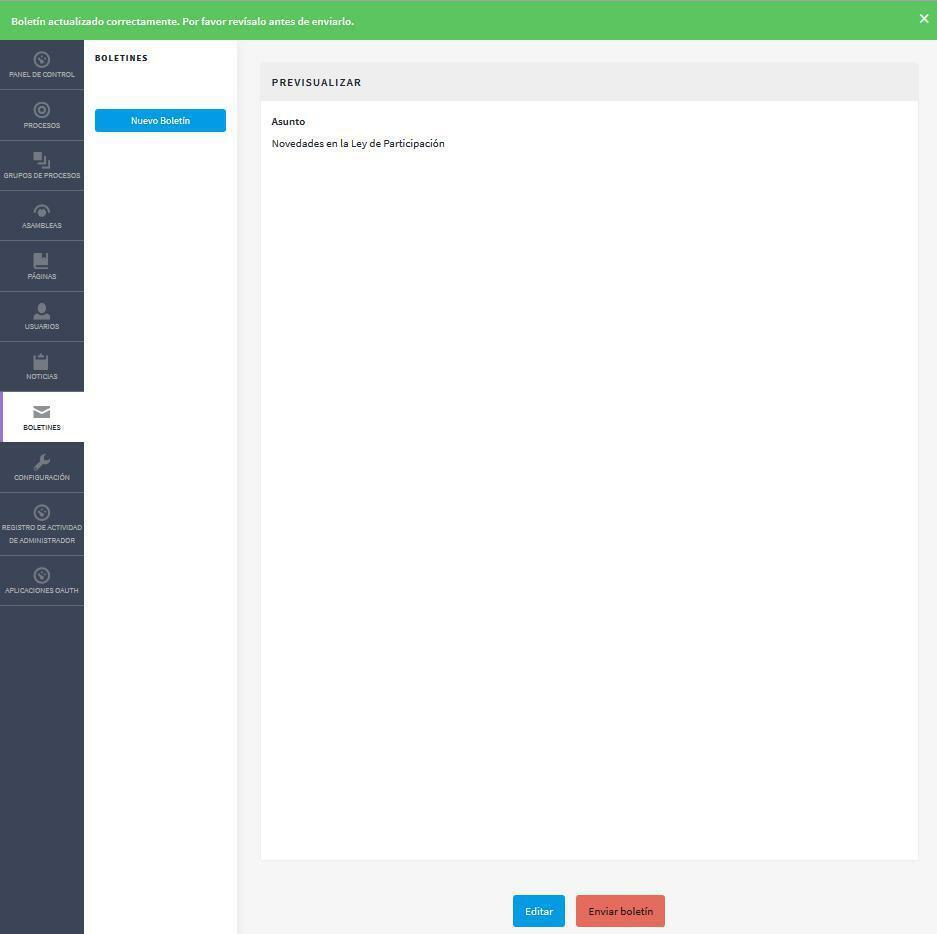Dismiss the green success notification
Screen dimensions: 937x934
click(923, 19)
